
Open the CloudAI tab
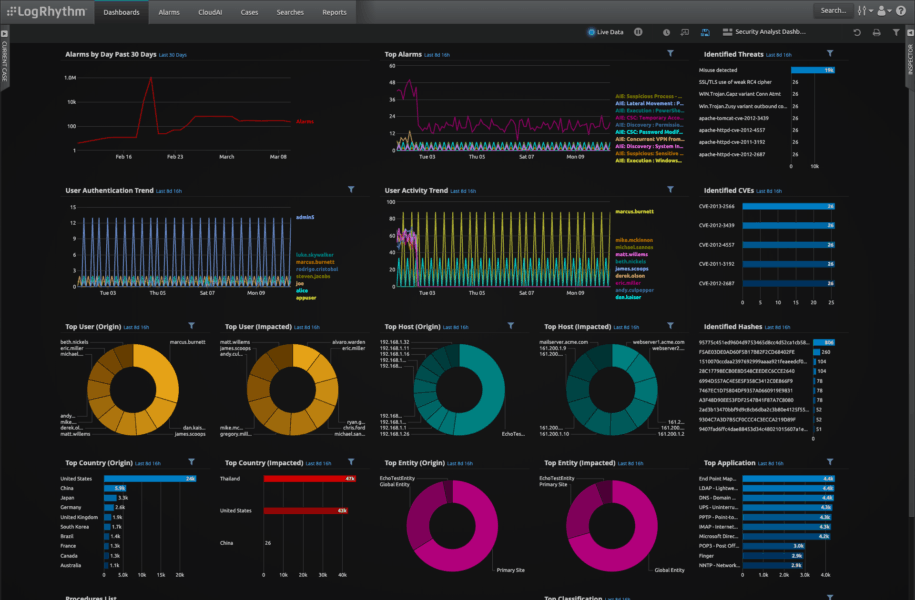pyautogui.click(x=210, y=12)
